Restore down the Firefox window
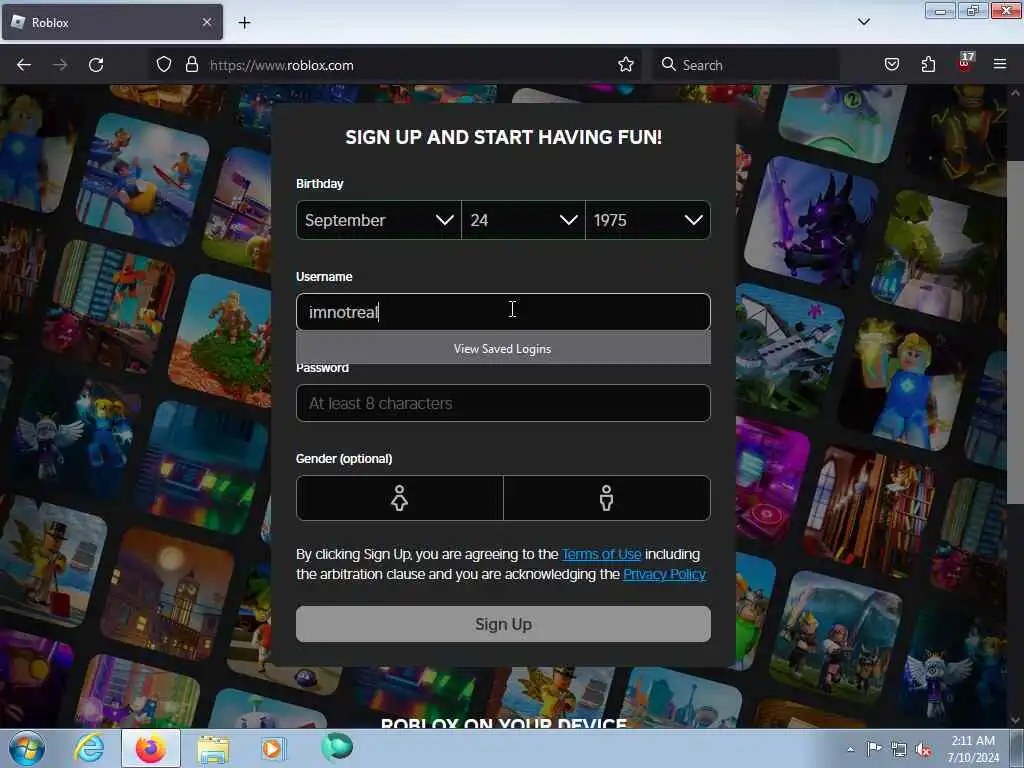This screenshot has height=768, width=1024. point(973,11)
